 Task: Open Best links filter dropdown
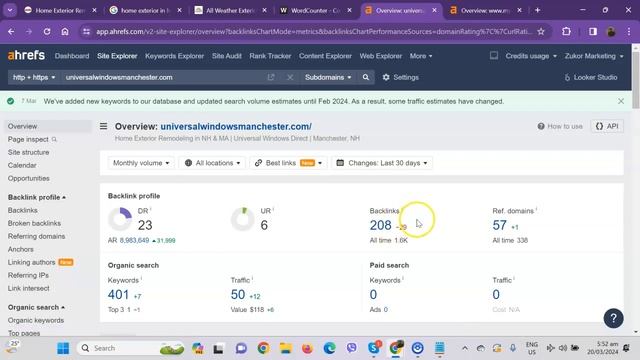(288, 163)
